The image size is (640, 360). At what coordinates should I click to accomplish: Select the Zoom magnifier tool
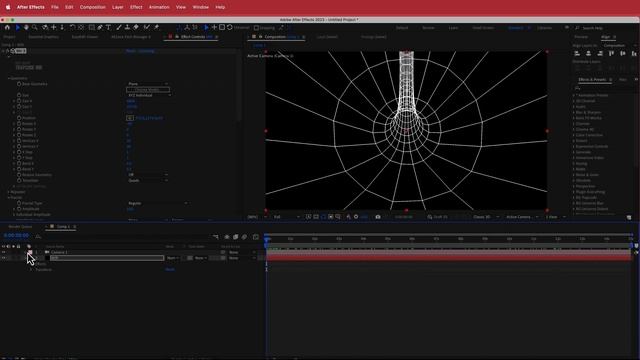tap(35, 27)
